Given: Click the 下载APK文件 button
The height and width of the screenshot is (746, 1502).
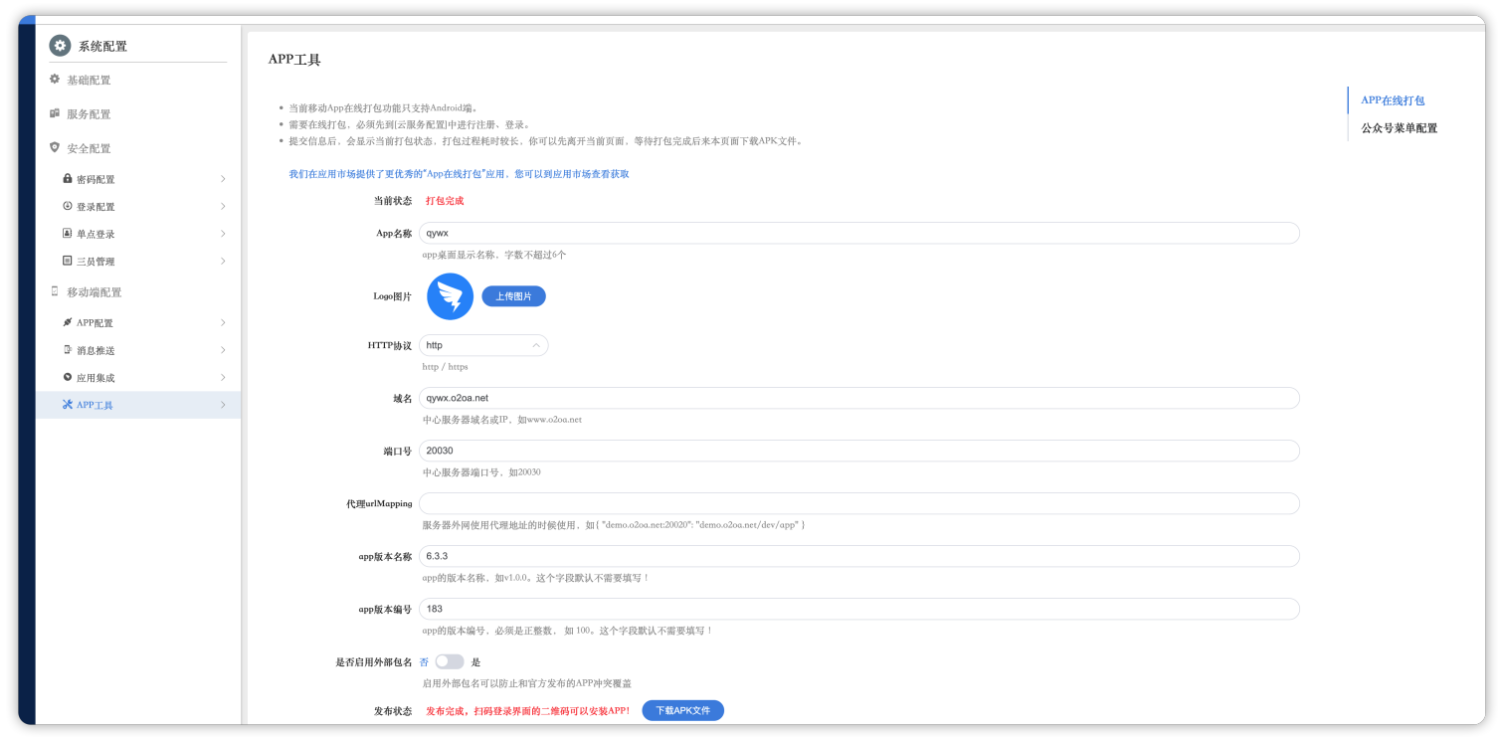Looking at the screenshot, I should click(x=682, y=710).
